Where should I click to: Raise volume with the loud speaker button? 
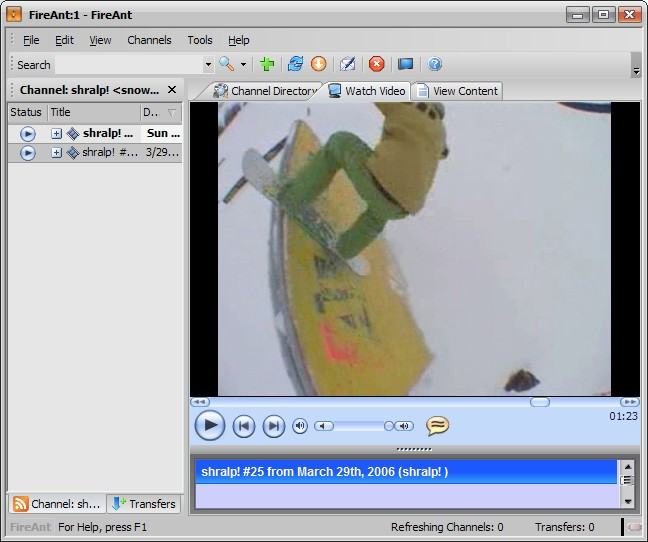(404, 426)
